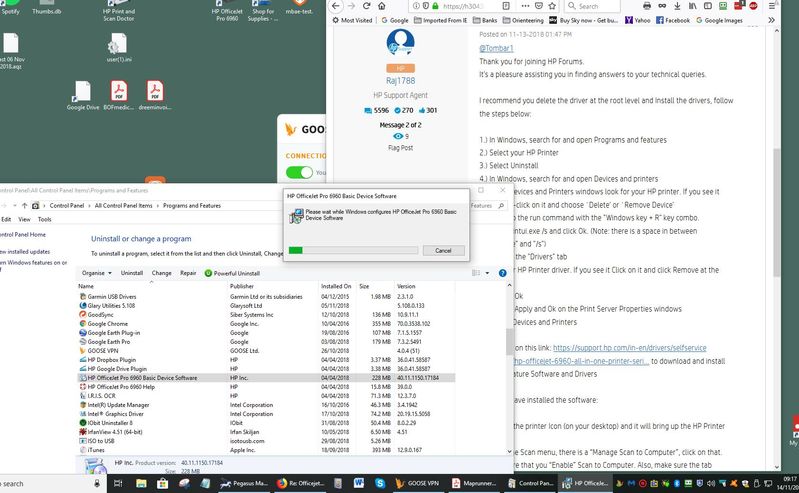Click @Tombar1 mention link

coord(496,48)
